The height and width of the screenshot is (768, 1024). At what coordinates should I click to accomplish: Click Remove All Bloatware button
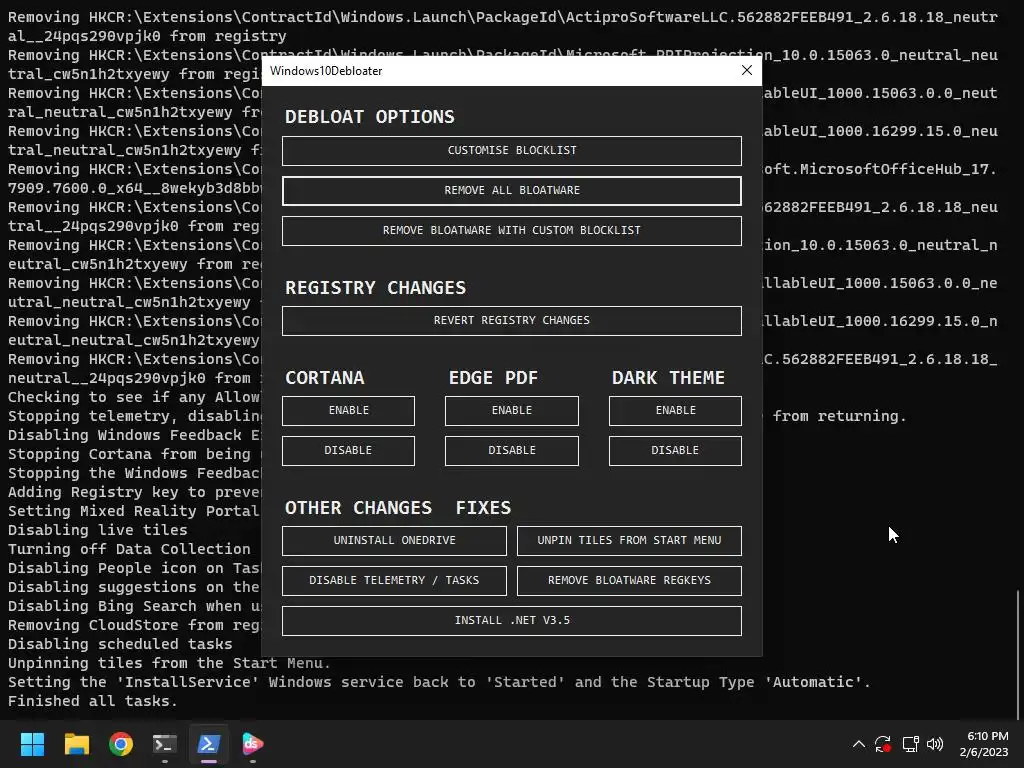tap(512, 191)
